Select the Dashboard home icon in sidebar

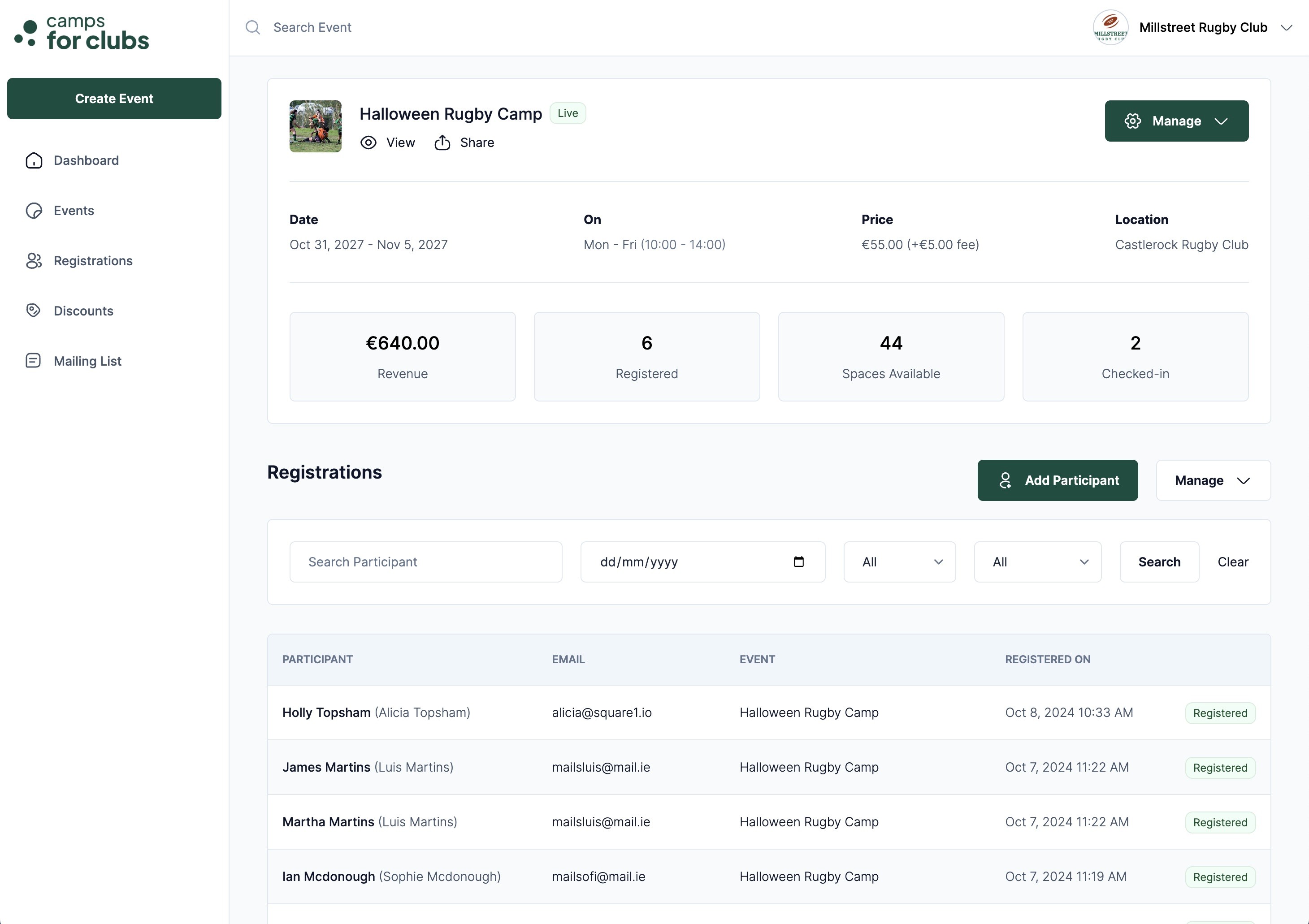tap(33, 160)
